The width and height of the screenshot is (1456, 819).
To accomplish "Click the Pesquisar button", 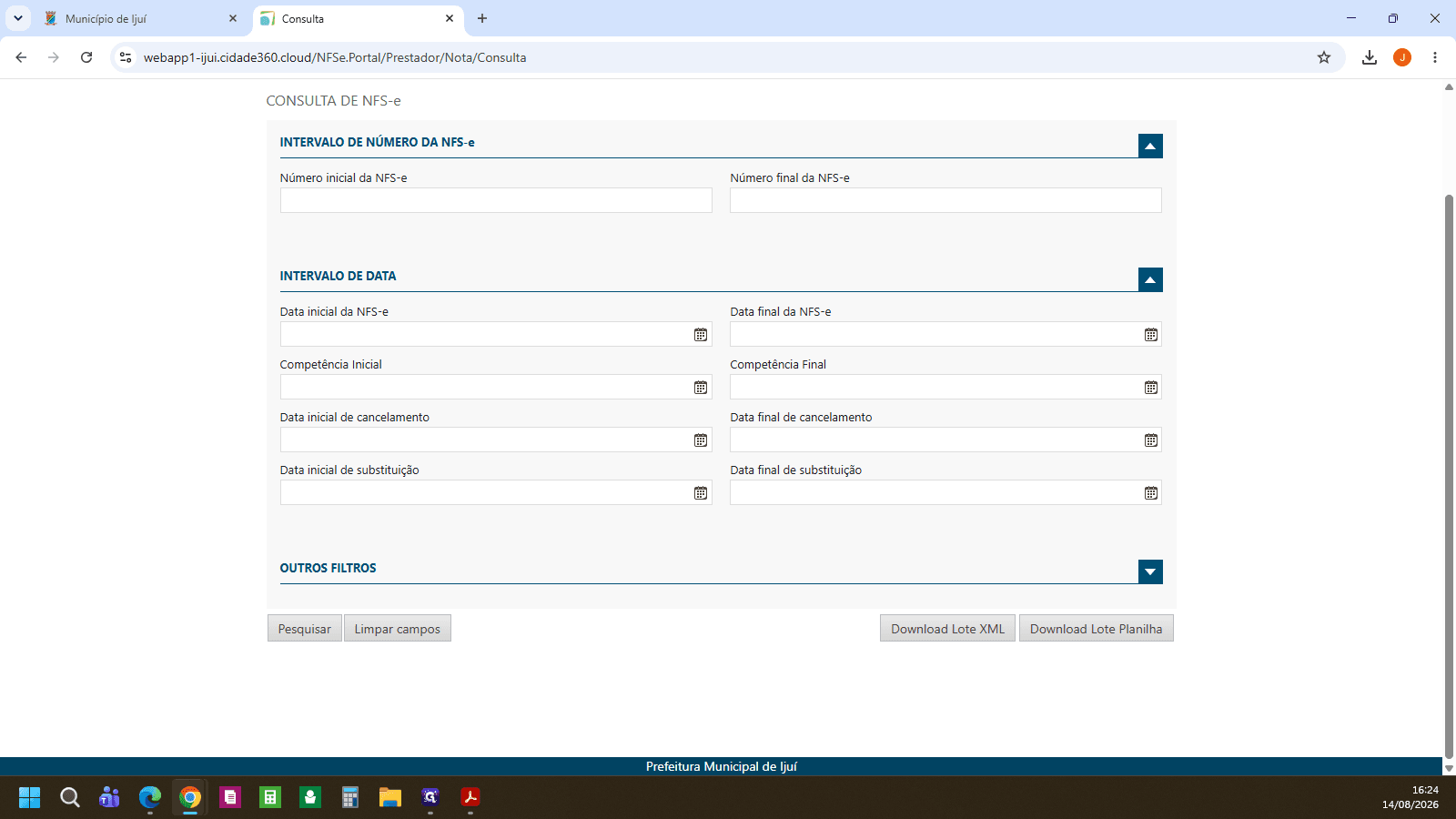I will [305, 629].
